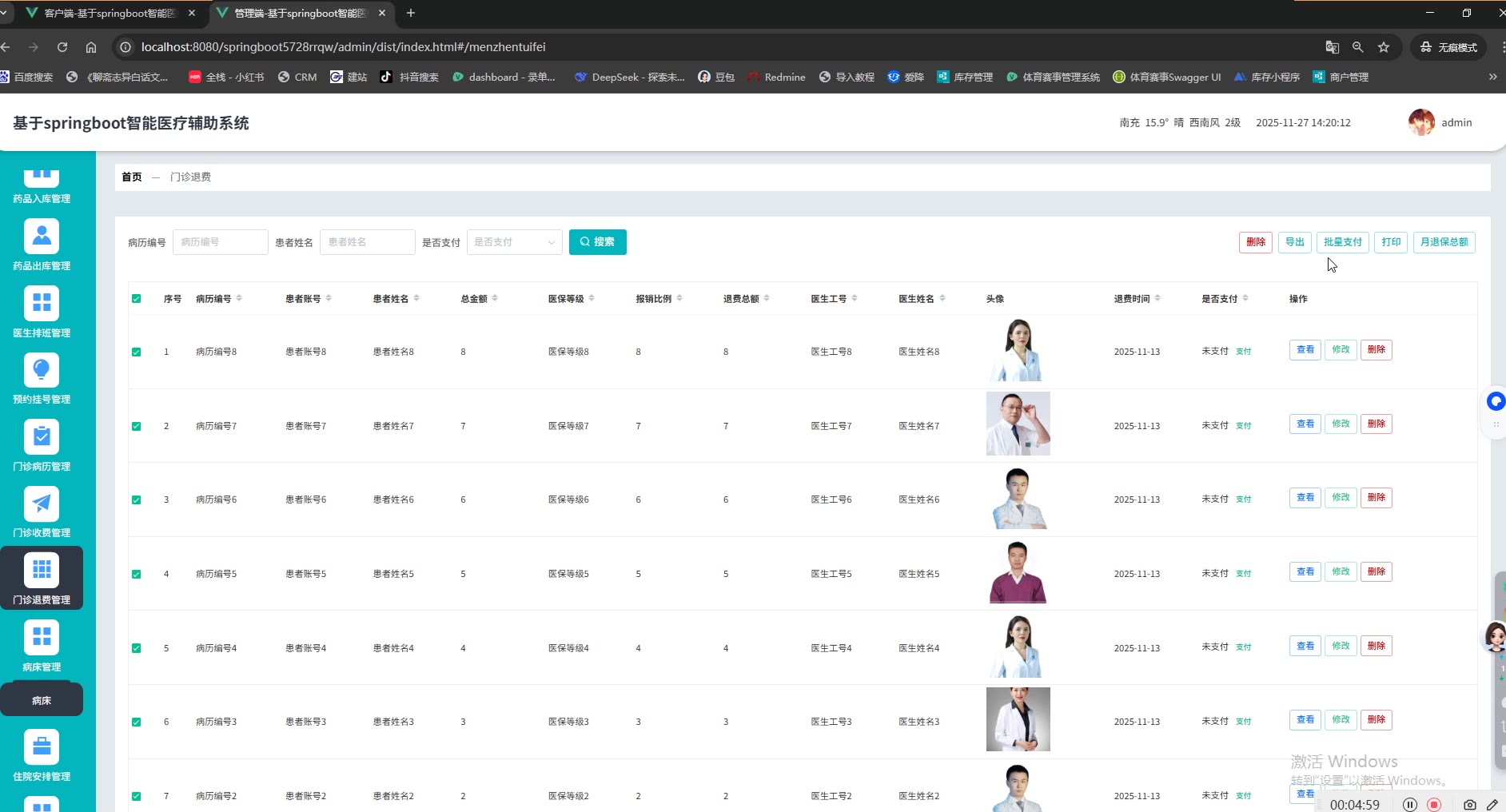Click the doctor photo in 病历编号7 row
Screen dimensions: 1506x812
pyautogui.click(x=1018, y=424)
